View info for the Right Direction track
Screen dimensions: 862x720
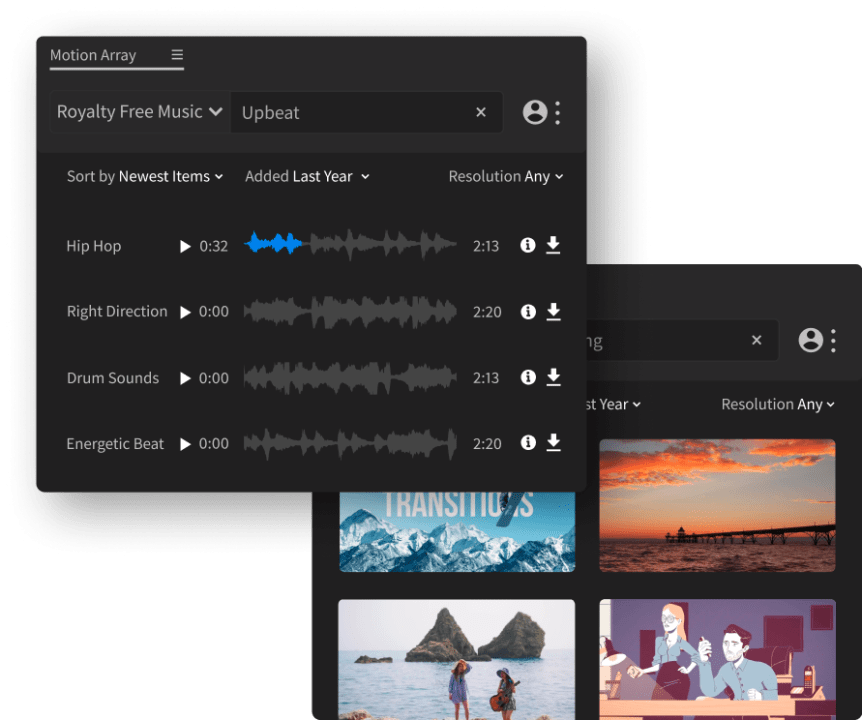(528, 311)
